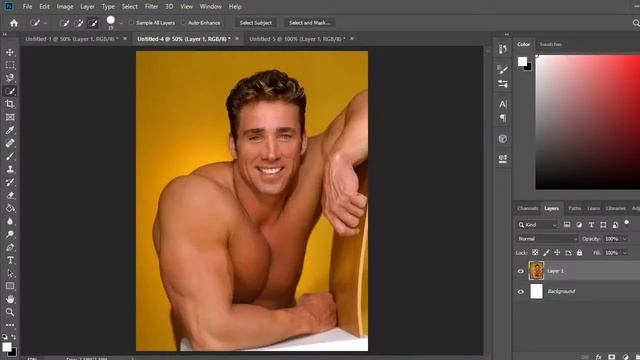
Task: Open the Character panel icon
Action: coord(503,104)
